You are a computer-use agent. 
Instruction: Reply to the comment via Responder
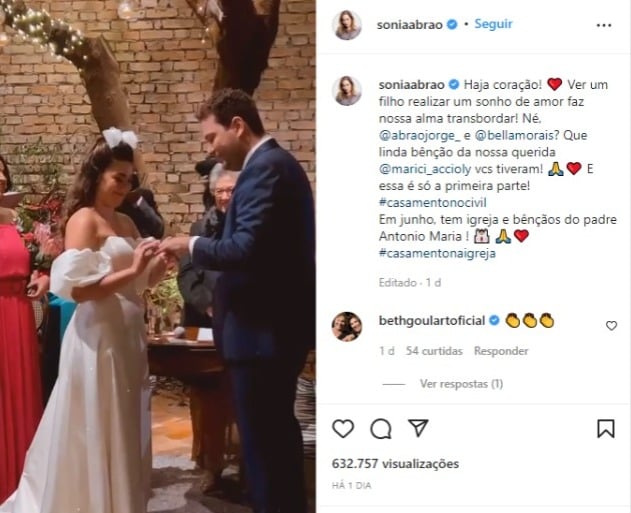pos(501,351)
